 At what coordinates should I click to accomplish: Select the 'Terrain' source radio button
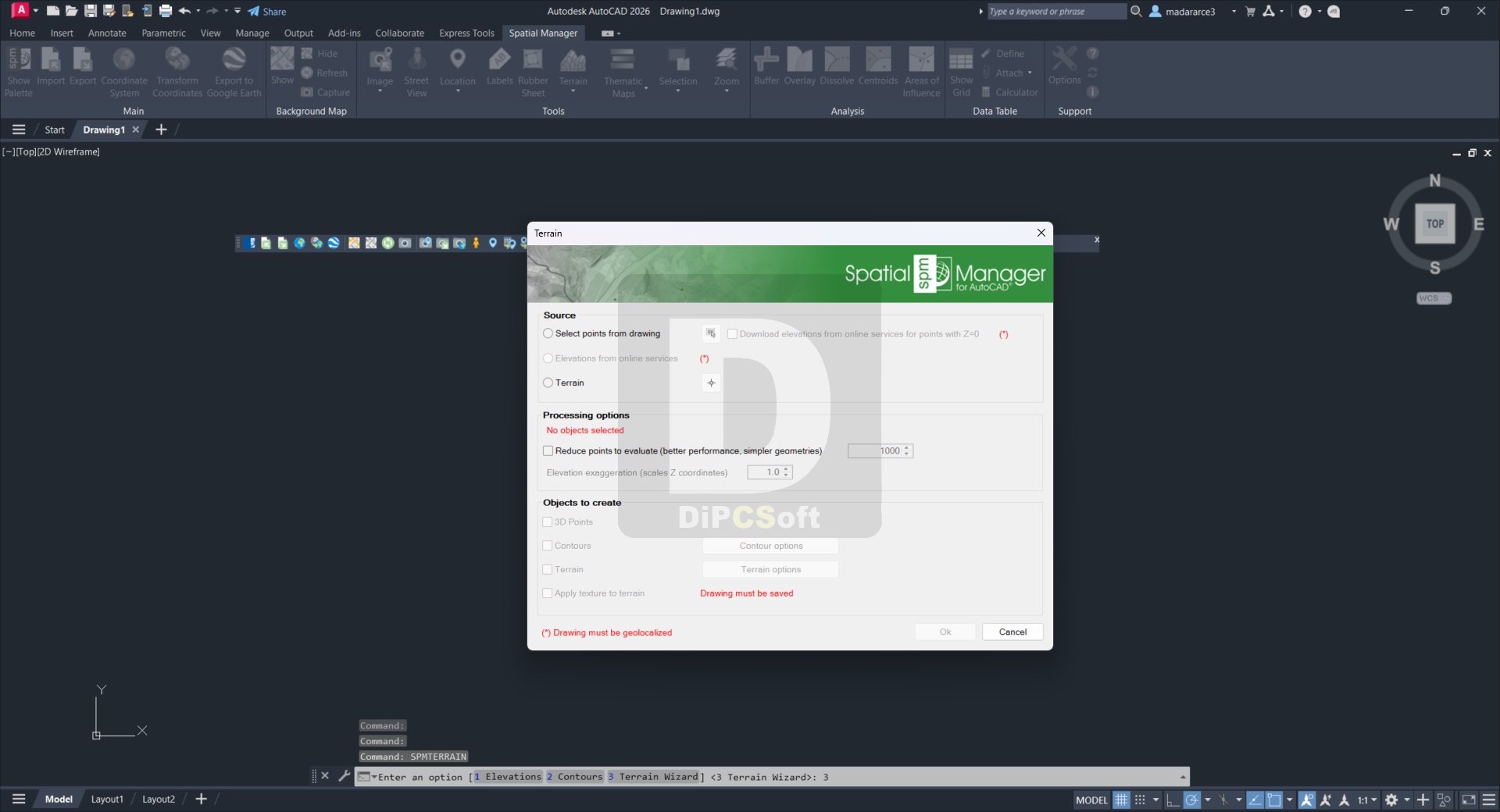(x=548, y=383)
